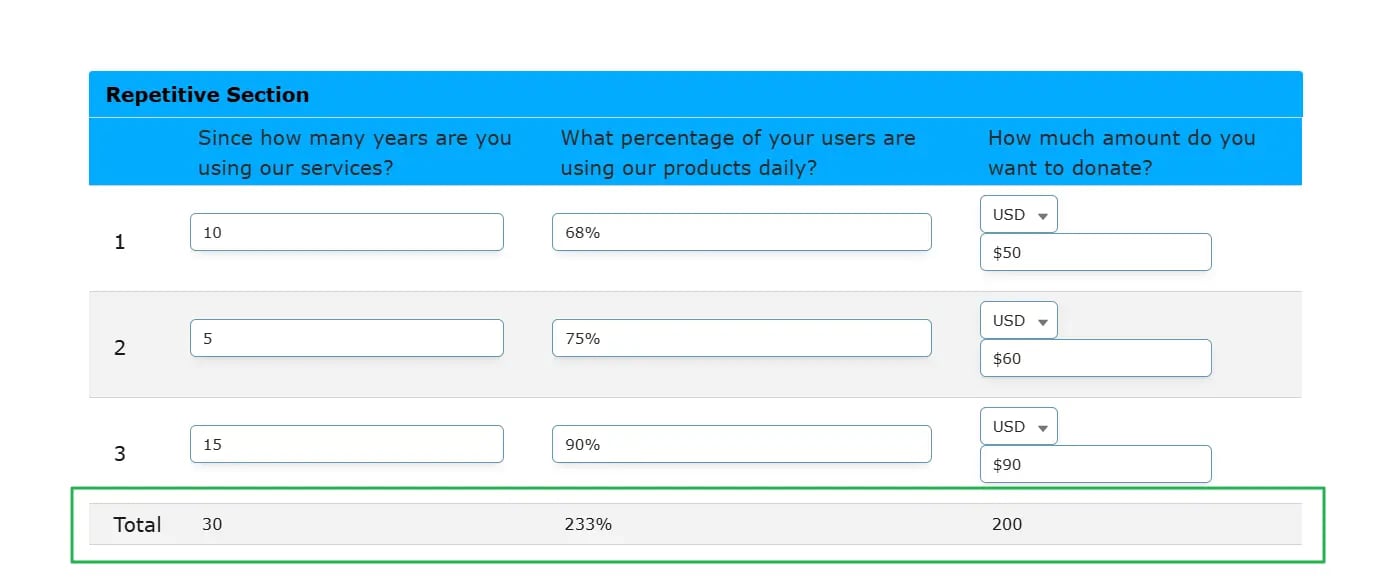Click the total donation value 200

click(1007, 524)
